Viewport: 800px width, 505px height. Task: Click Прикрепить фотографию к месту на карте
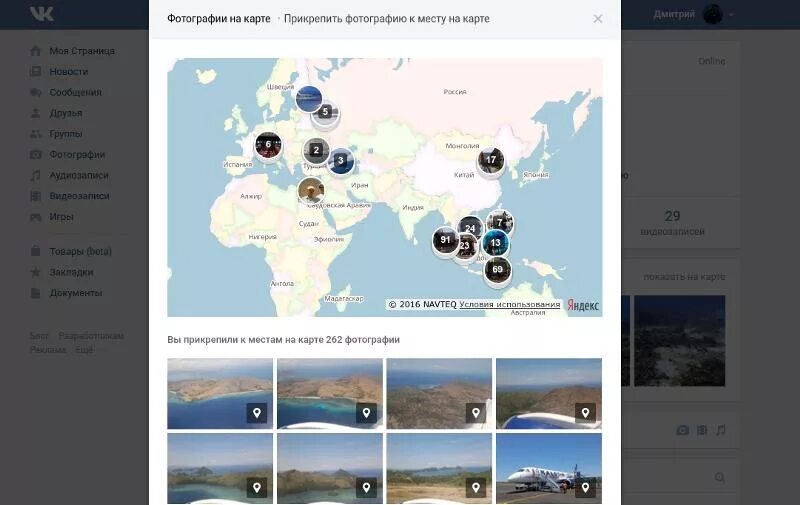point(387,19)
